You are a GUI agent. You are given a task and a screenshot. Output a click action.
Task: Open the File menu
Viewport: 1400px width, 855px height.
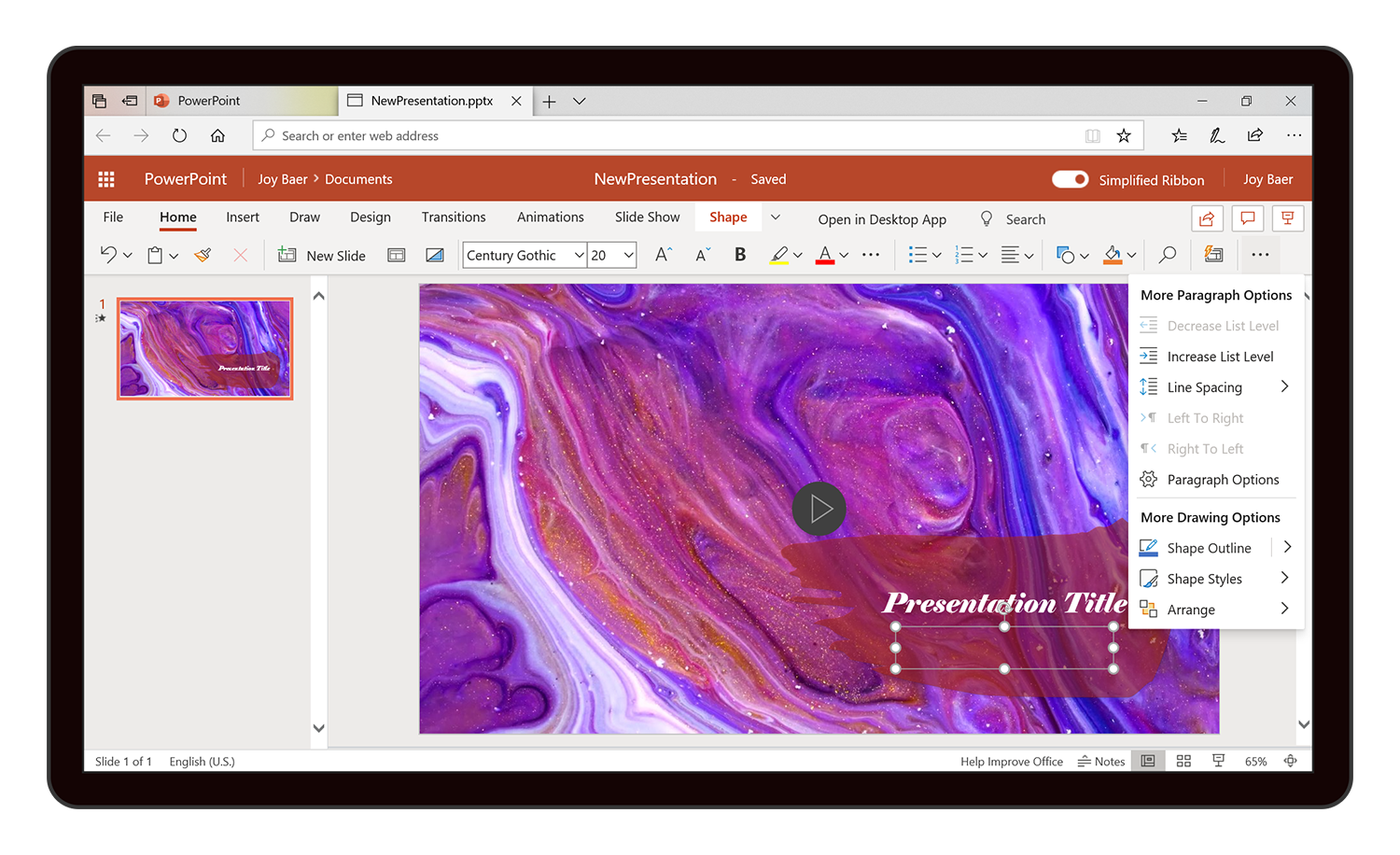113,217
